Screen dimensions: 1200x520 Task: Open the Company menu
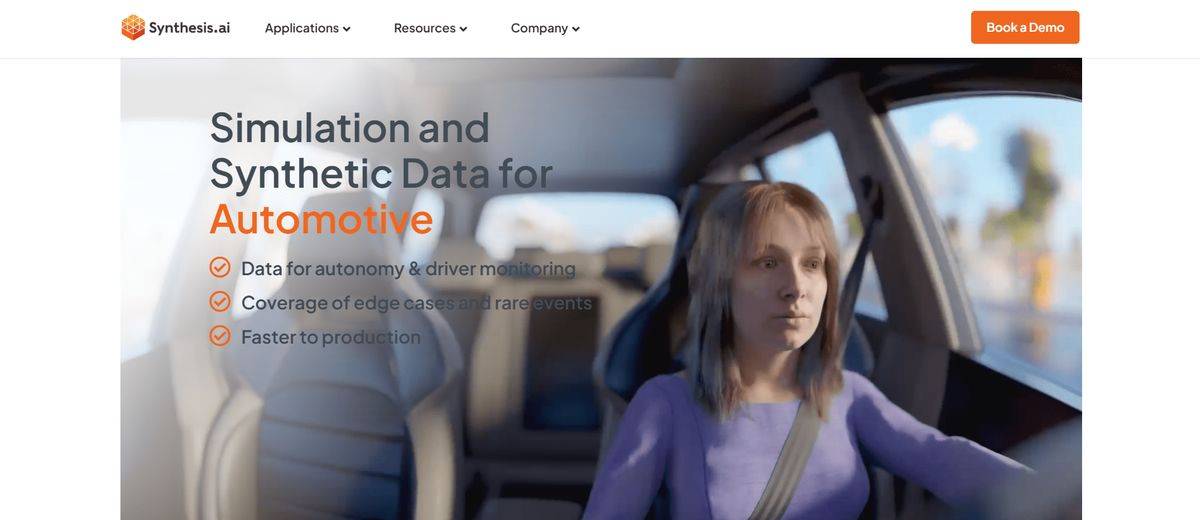click(545, 28)
